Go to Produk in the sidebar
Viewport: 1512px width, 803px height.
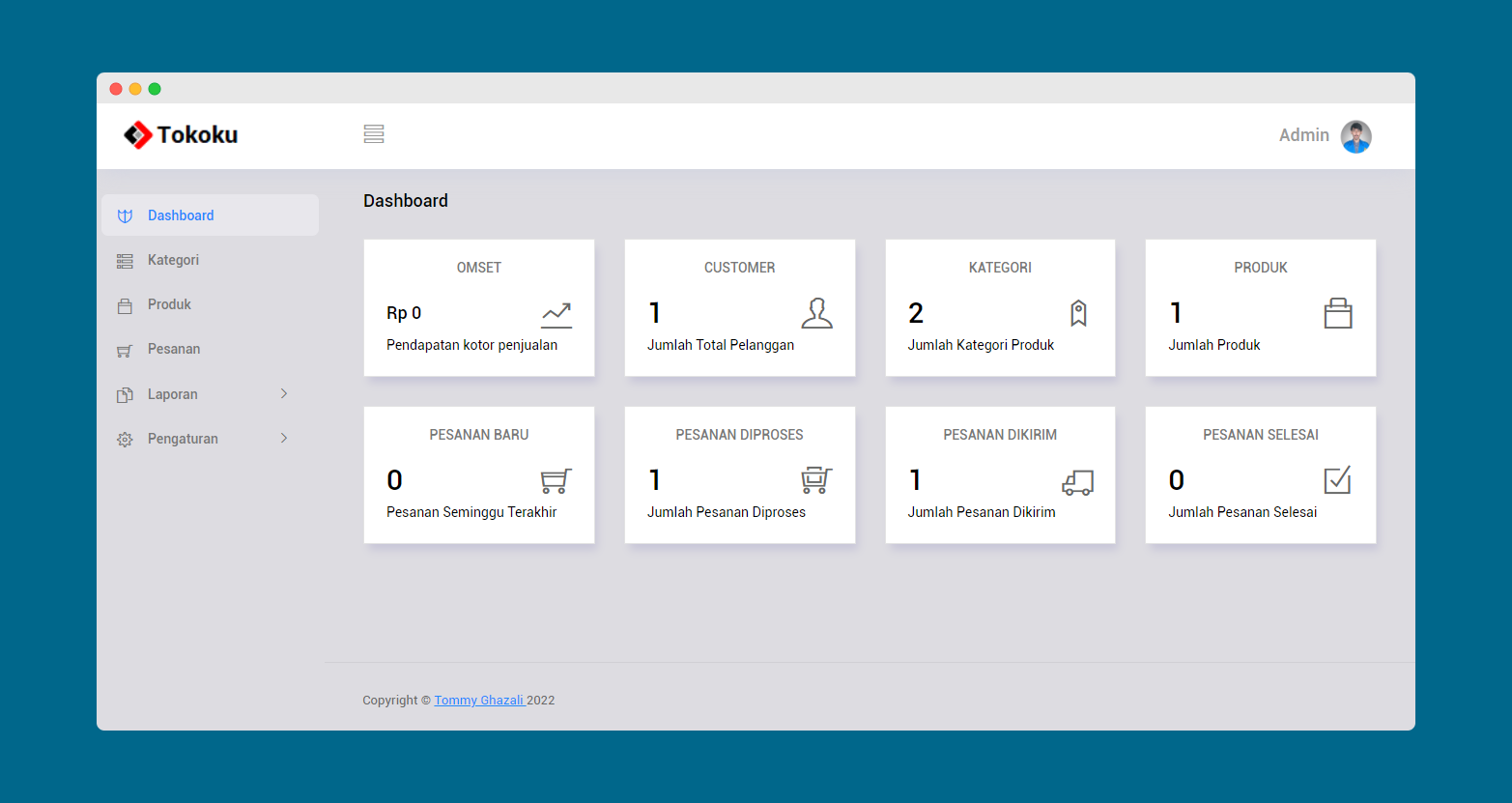click(169, 304)
